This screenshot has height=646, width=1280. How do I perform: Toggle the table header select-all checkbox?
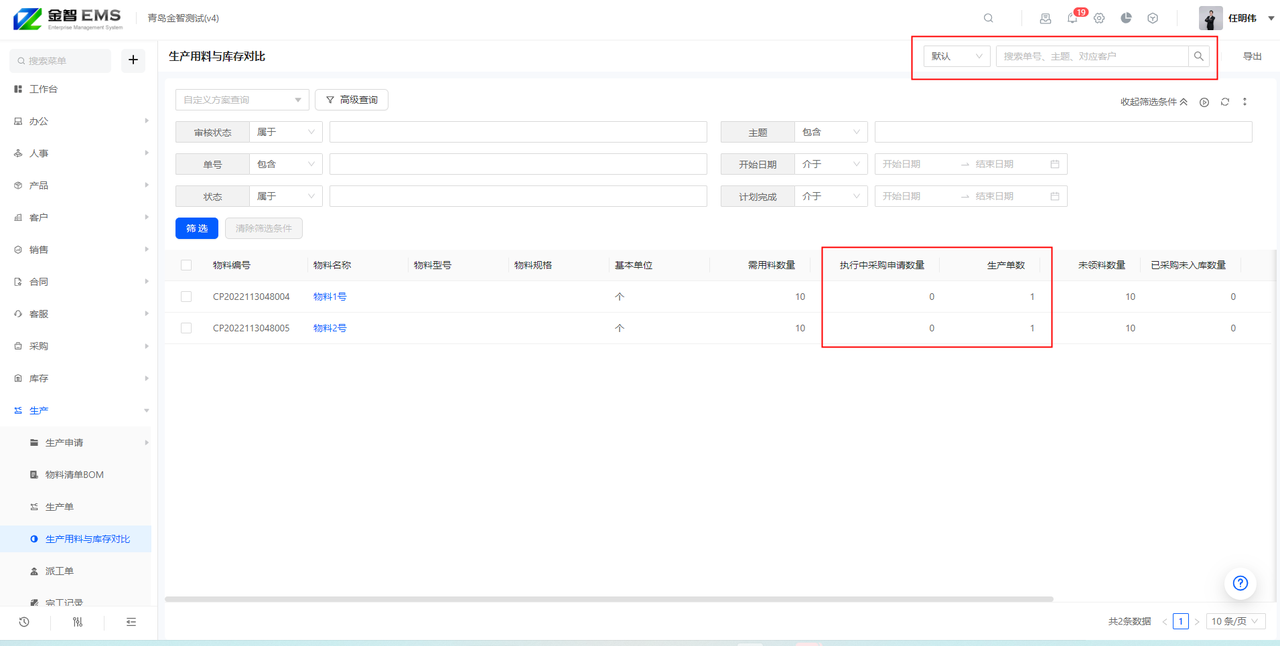pos(186,265)
